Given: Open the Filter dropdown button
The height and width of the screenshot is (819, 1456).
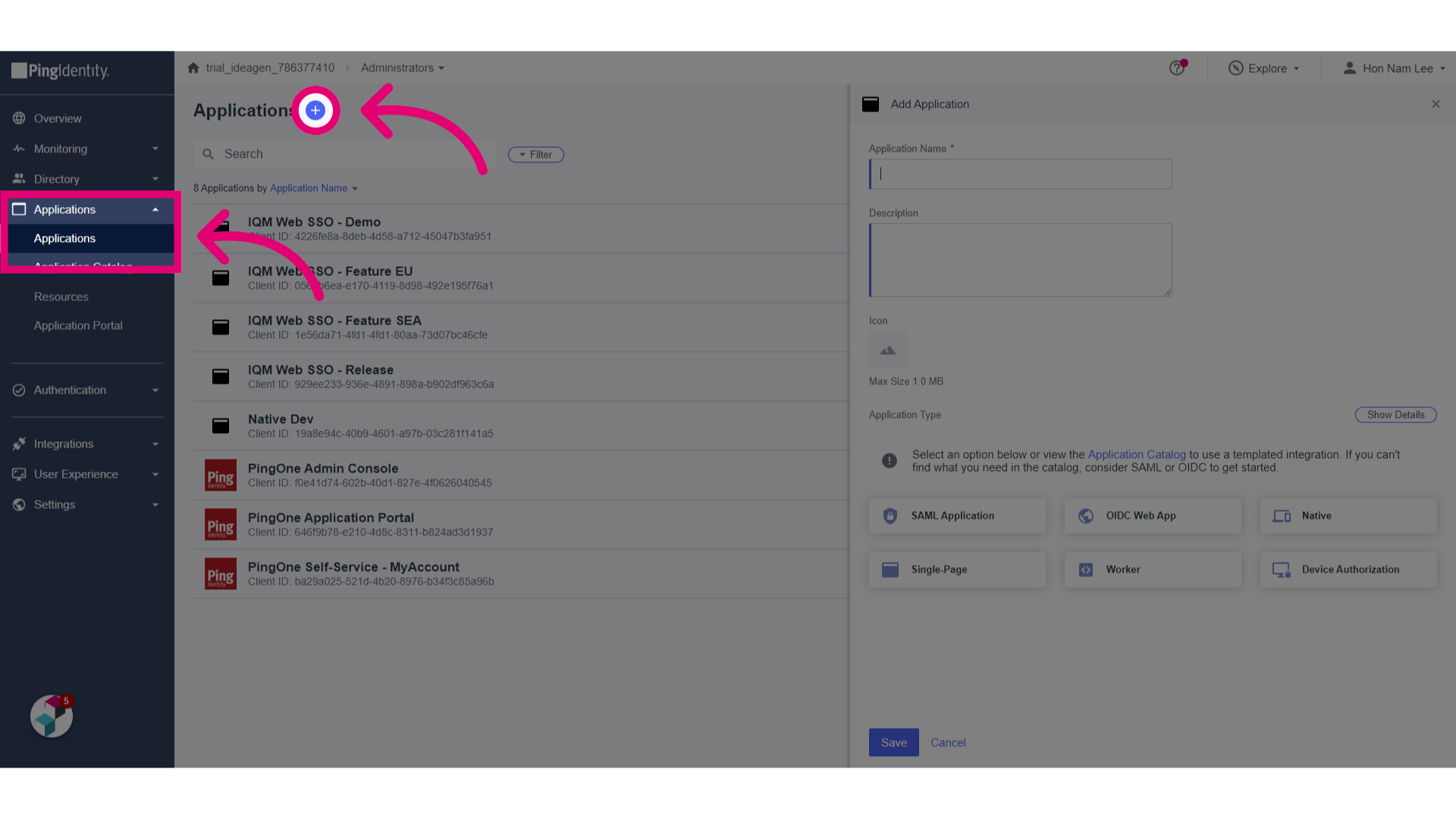Looking at the screenshot, I should [535, 155].
